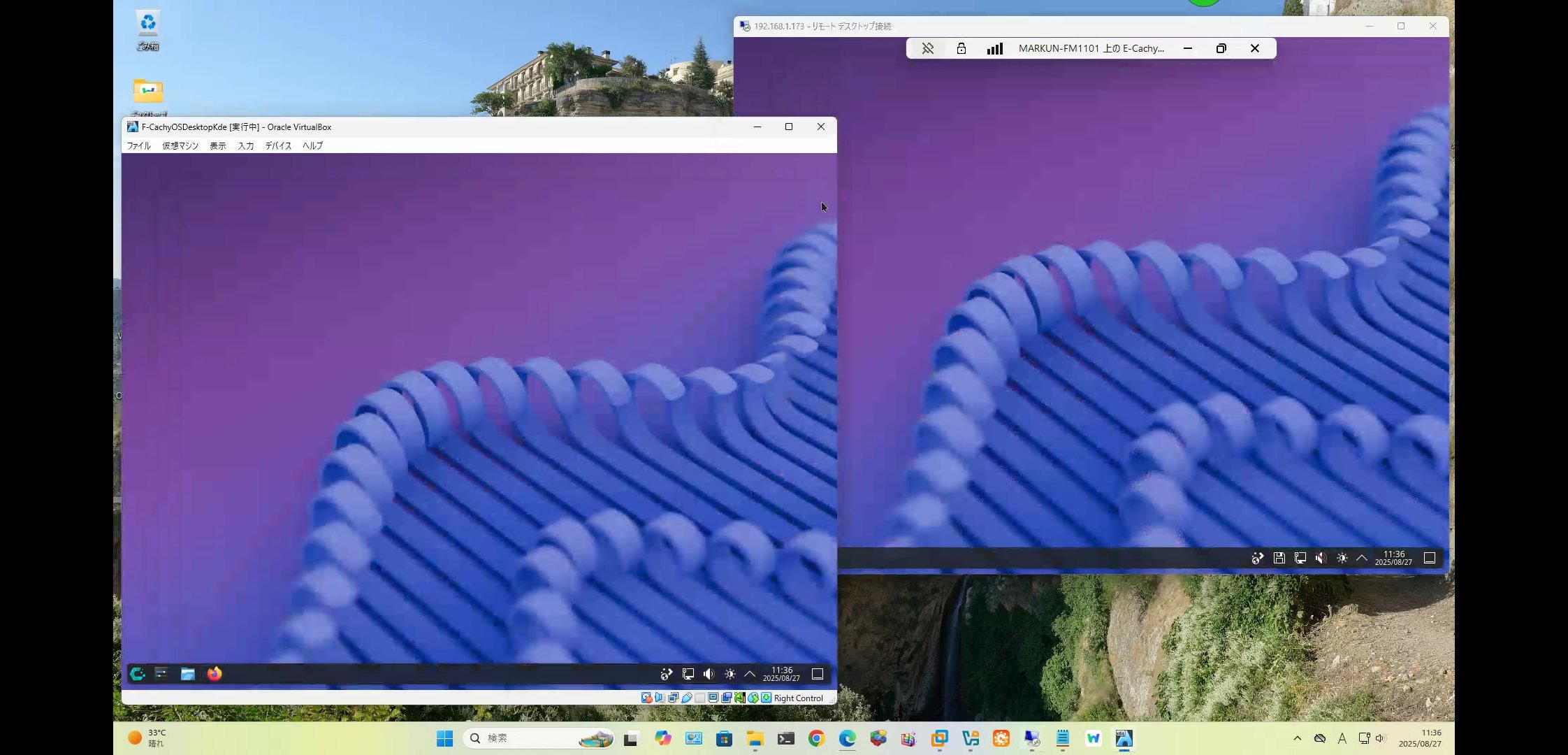Expand hidden tray icons in remote desktop panel
This screenshot has height=755, width=1568.
[x=1362, y=558]
